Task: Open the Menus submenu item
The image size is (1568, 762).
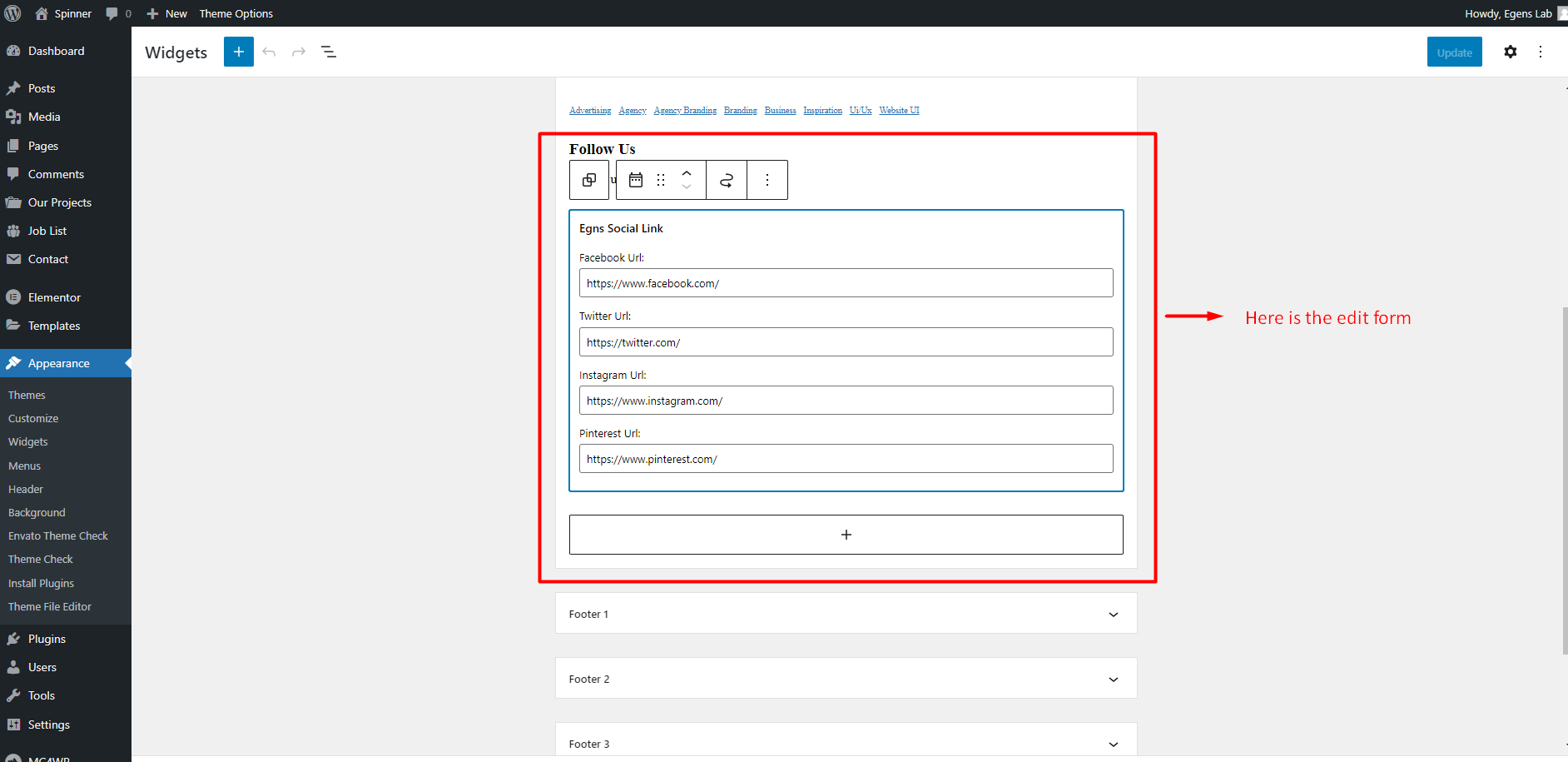Action: (x=24, y=466)
